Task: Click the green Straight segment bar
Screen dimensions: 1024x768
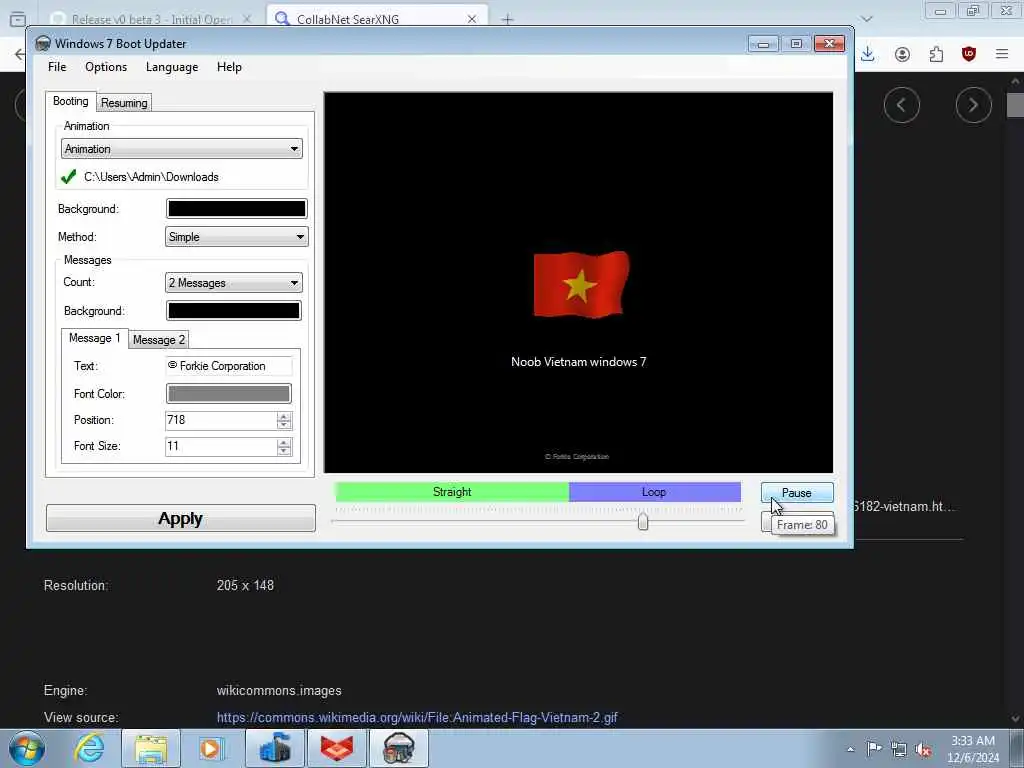Action: (x=452, y=492)
